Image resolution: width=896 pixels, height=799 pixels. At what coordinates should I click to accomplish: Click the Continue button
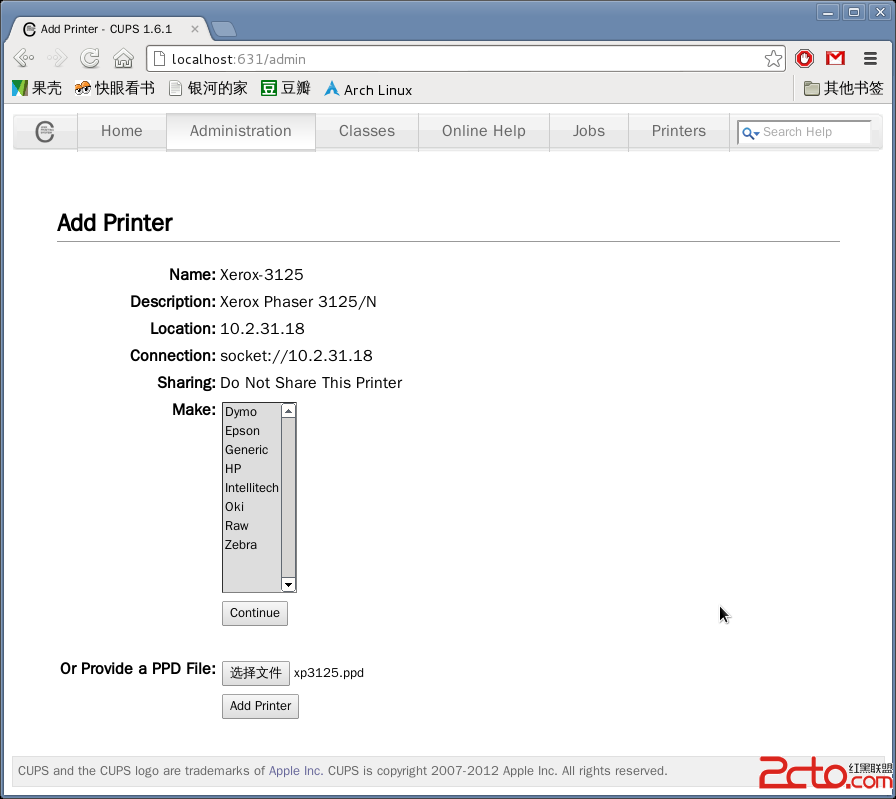[255, 613]
